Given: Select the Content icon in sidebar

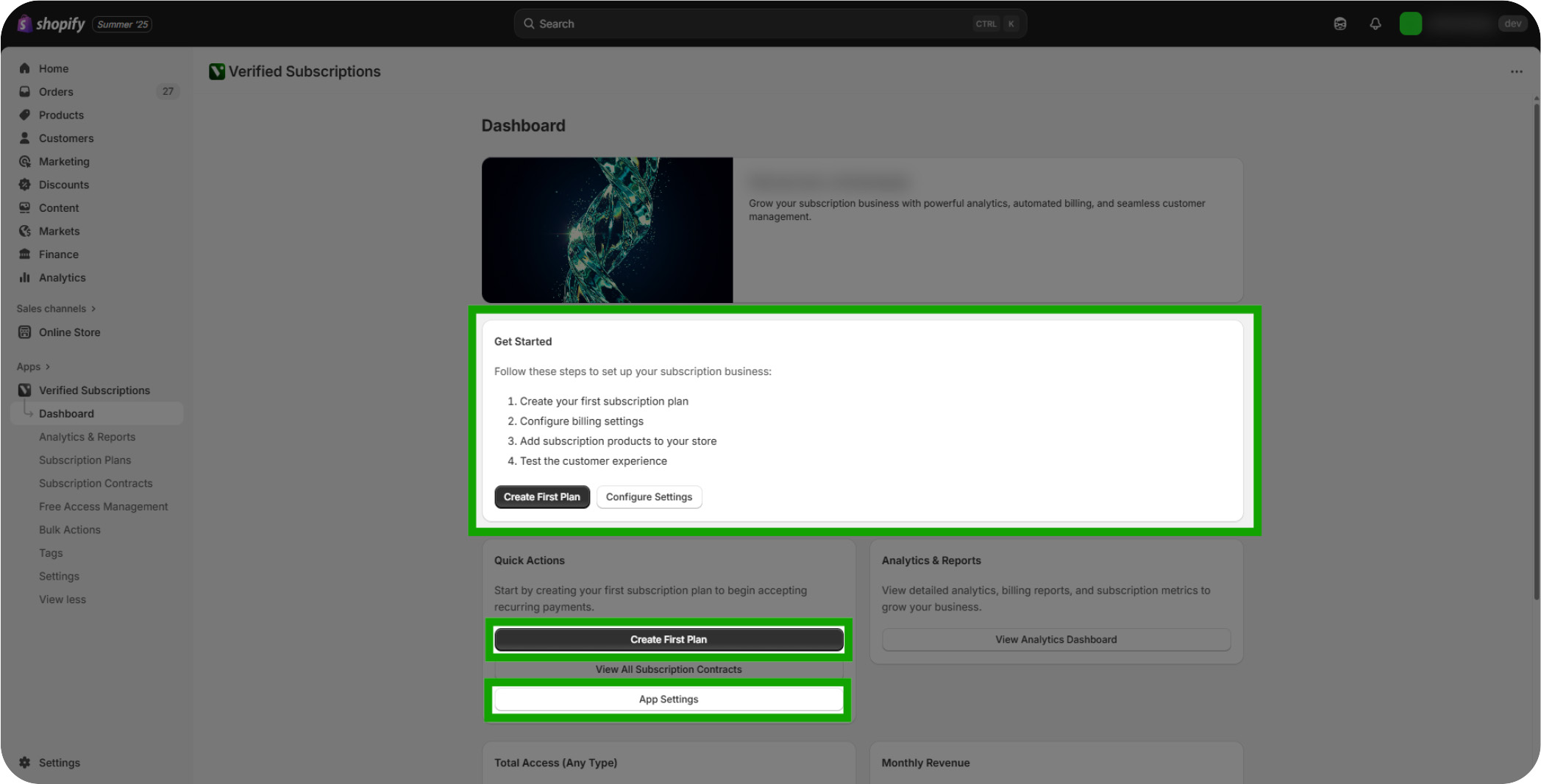Looking at the screenshot, I should click(24, 207).
